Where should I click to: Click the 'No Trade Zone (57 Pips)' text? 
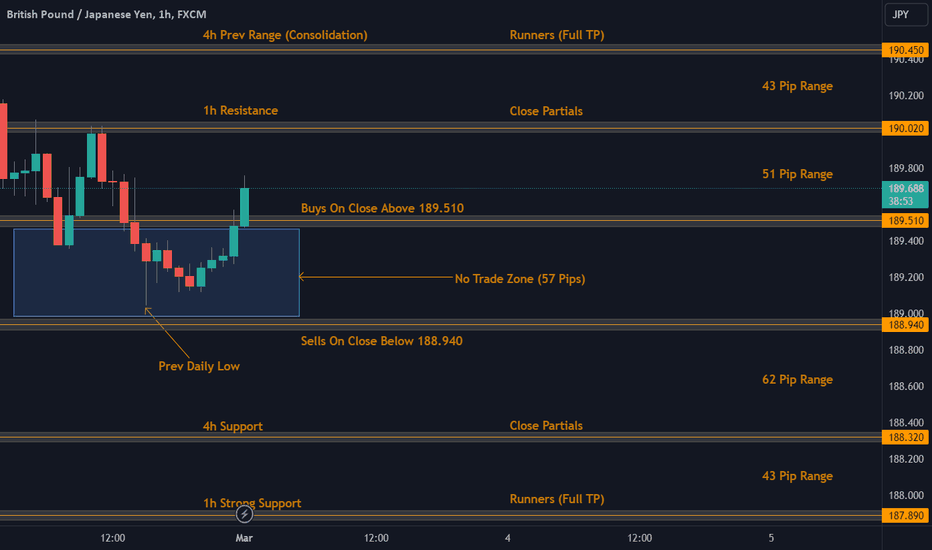[519, 278]
